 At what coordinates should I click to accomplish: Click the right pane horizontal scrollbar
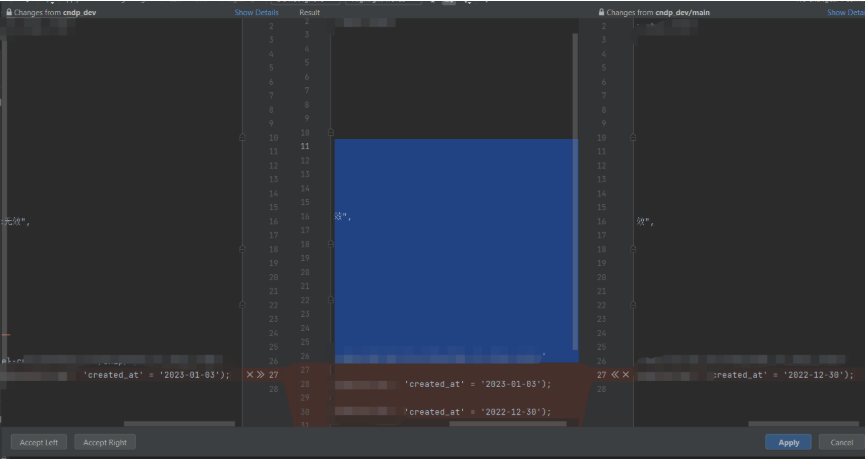pos(803,424)
